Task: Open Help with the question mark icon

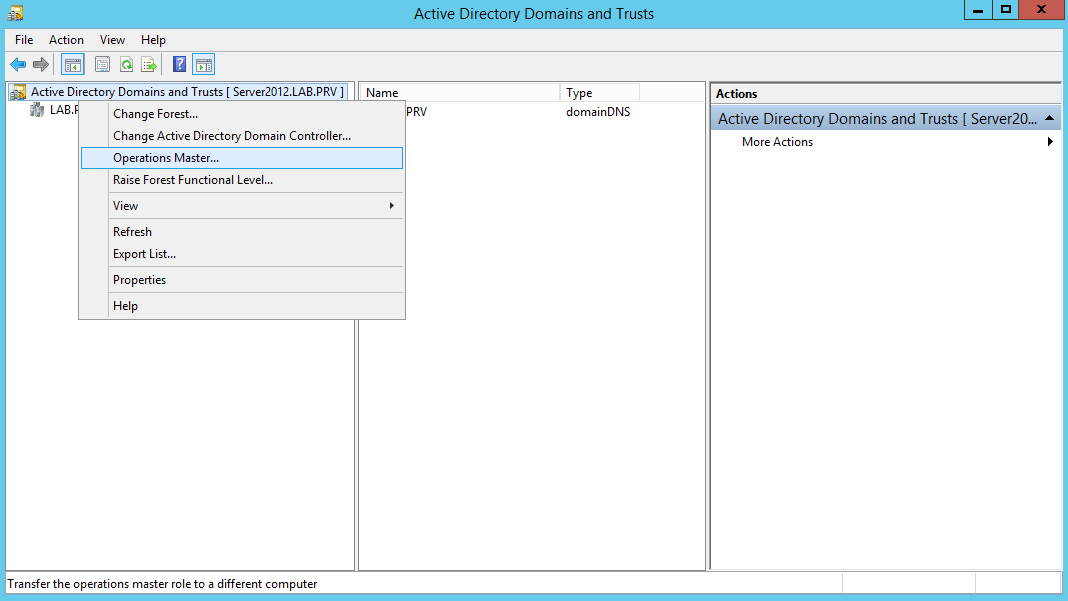Action: (179, 65)
